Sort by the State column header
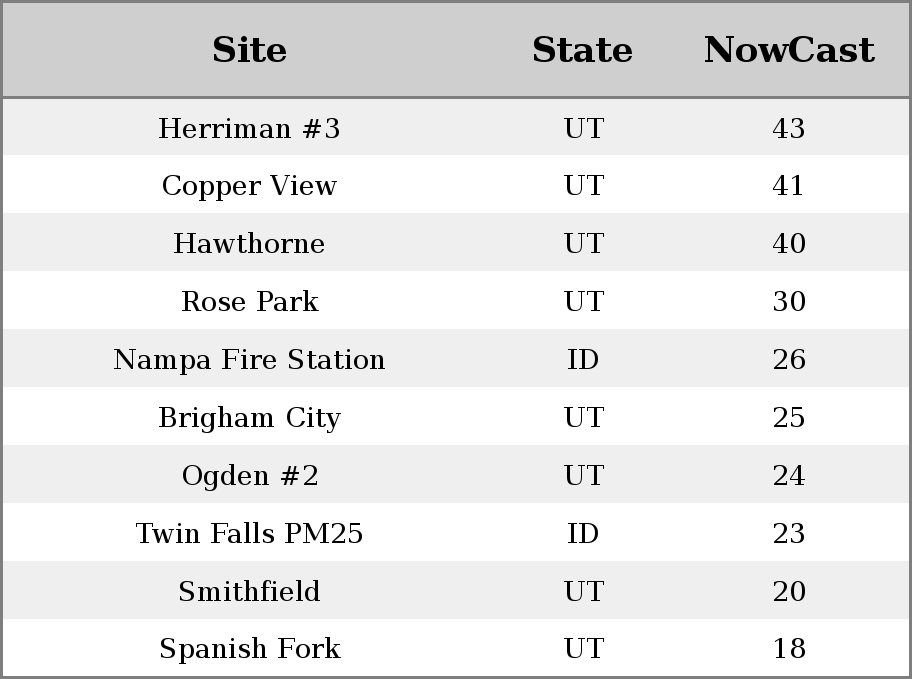This screenshot has height=679, width=912. point(583,50)
